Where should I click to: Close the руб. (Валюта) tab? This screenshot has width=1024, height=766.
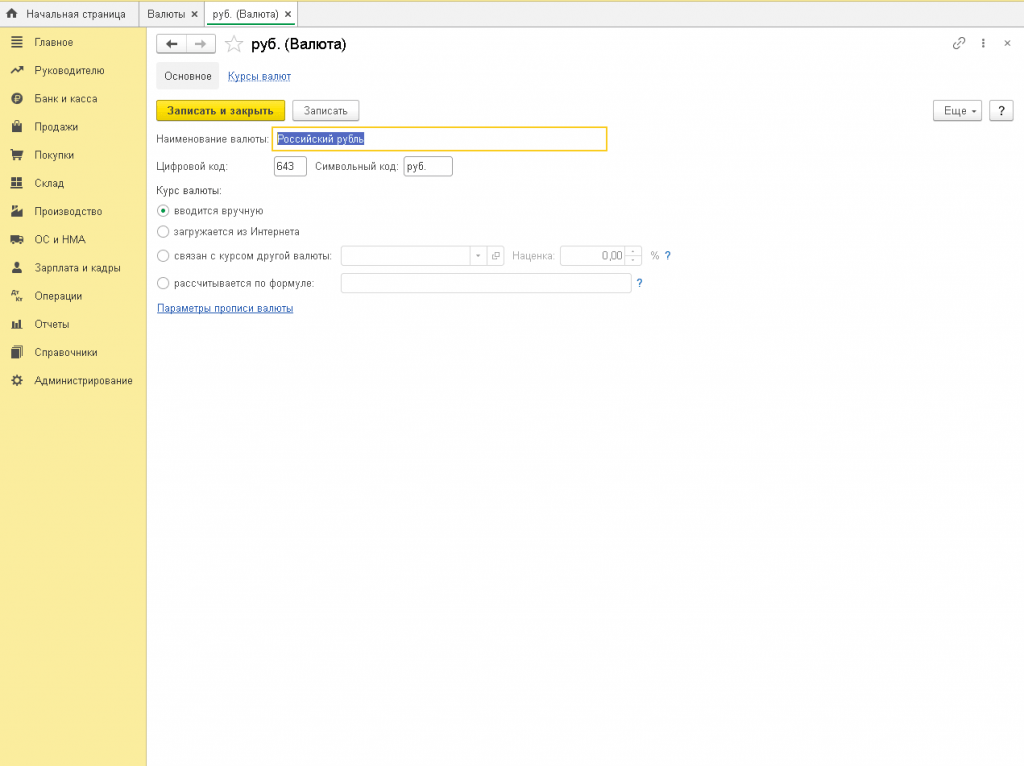click(288, 14)
